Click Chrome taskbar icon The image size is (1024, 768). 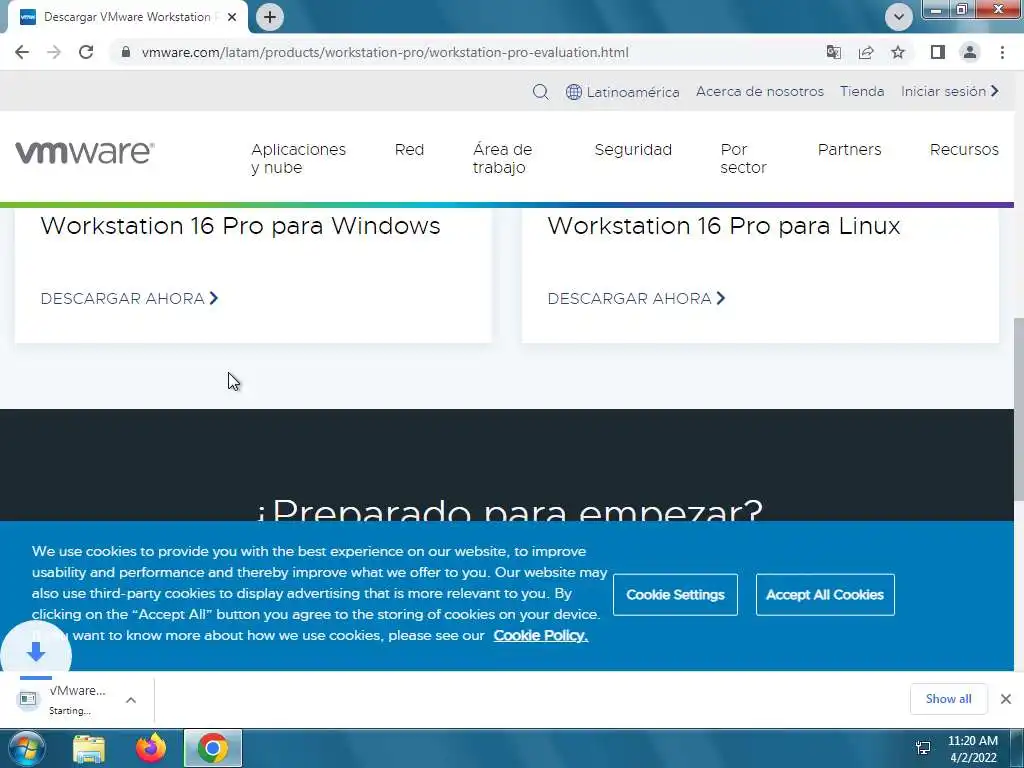pyautogui.click(x=213, y=748)
